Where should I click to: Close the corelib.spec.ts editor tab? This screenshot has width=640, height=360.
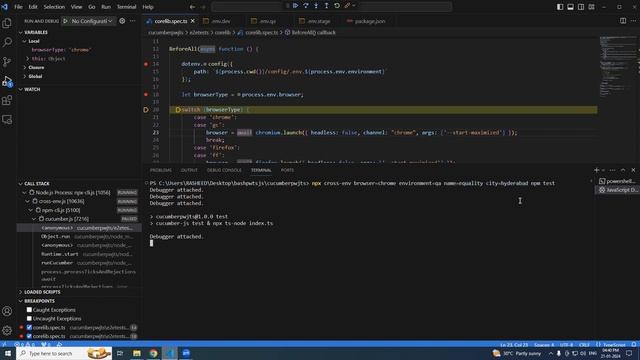pyautogui.click(x=193, y=21)
